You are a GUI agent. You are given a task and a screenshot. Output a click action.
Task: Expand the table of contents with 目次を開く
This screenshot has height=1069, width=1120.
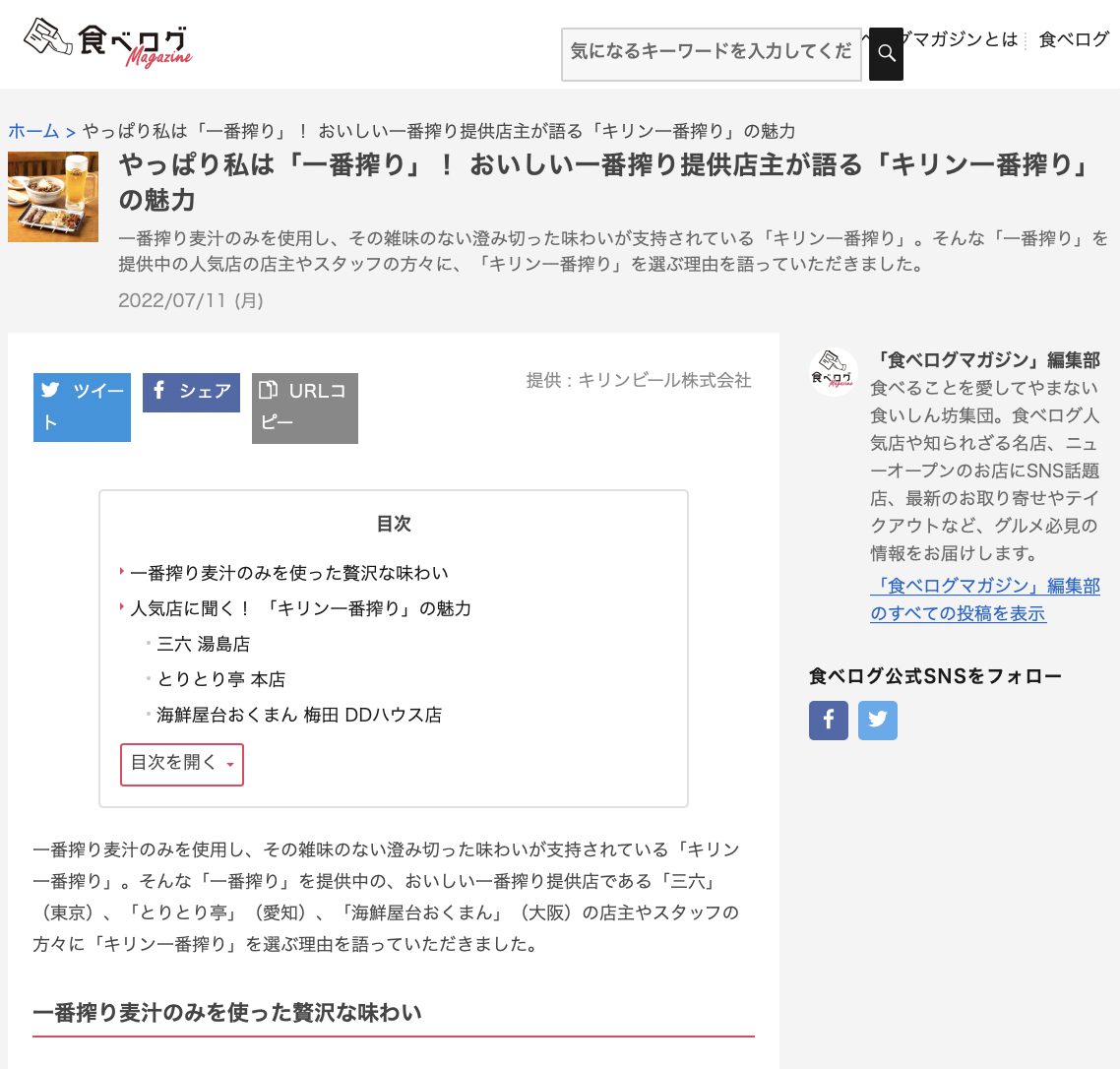181,764
